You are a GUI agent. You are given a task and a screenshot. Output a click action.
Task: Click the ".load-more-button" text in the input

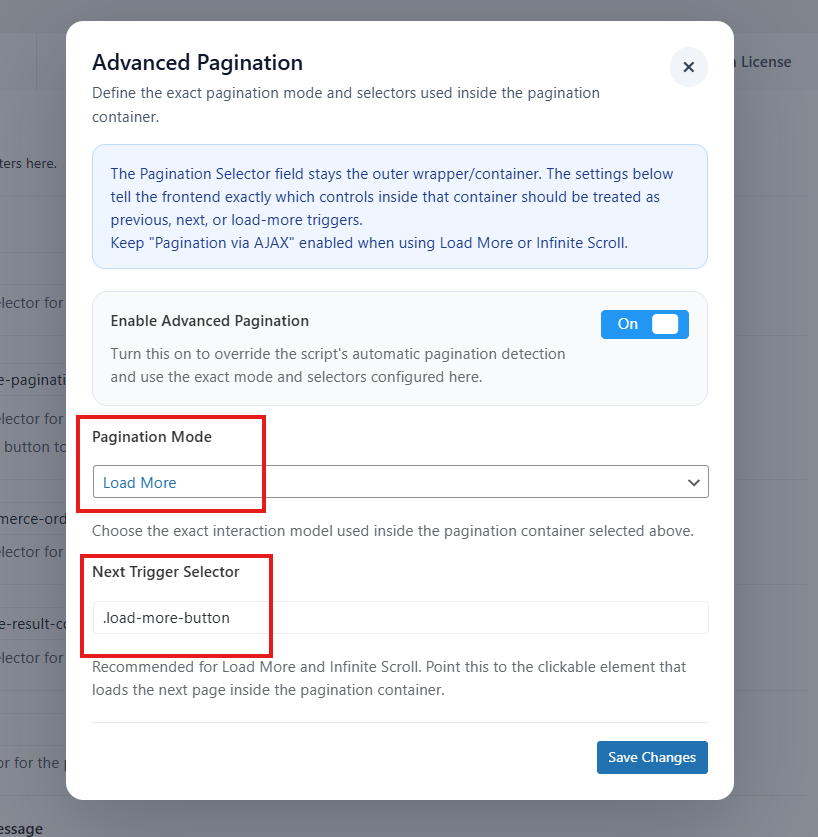point(167,618)
